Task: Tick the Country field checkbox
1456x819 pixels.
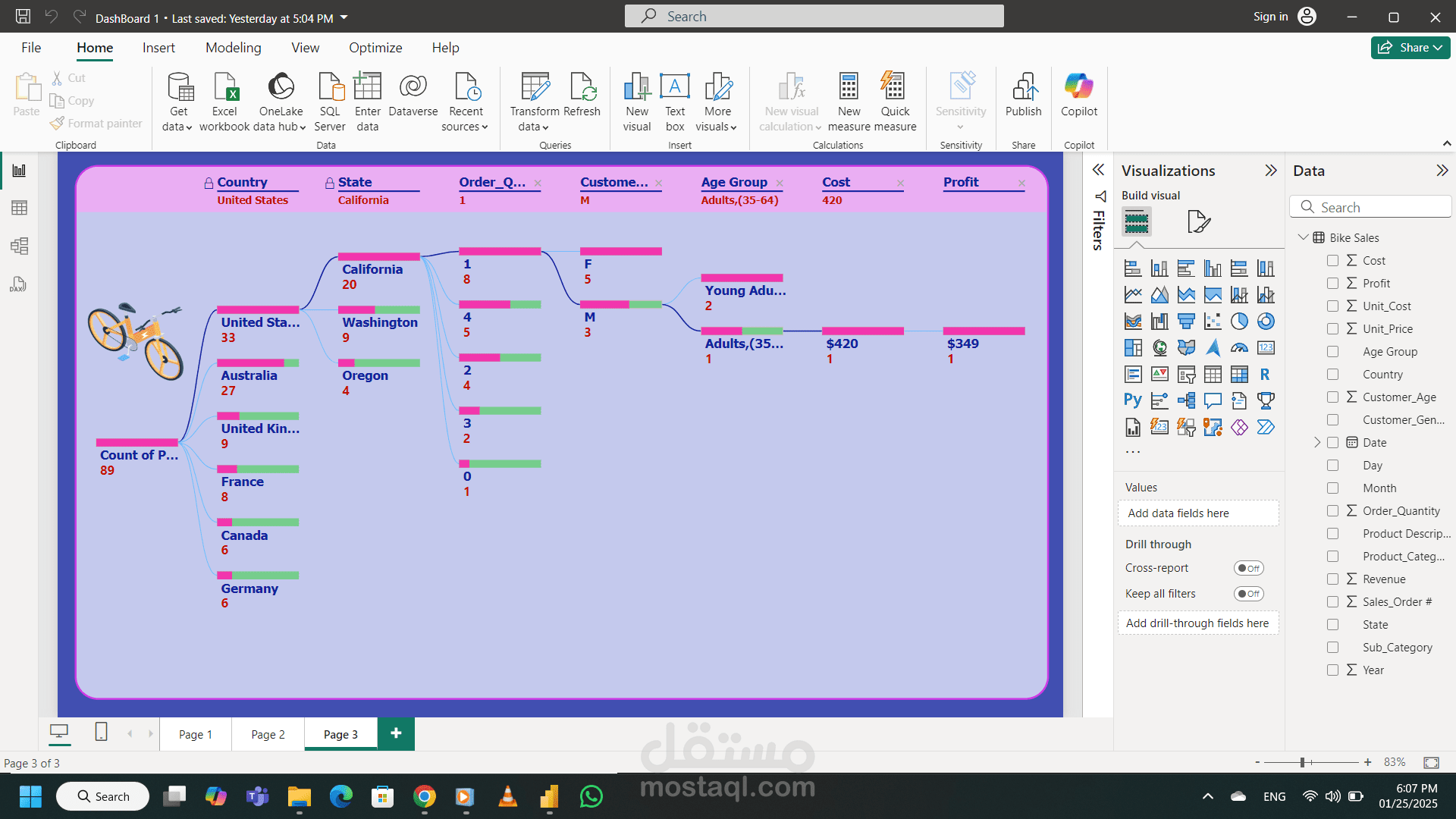Action: pyautogui.click(x=1332, y=375)
